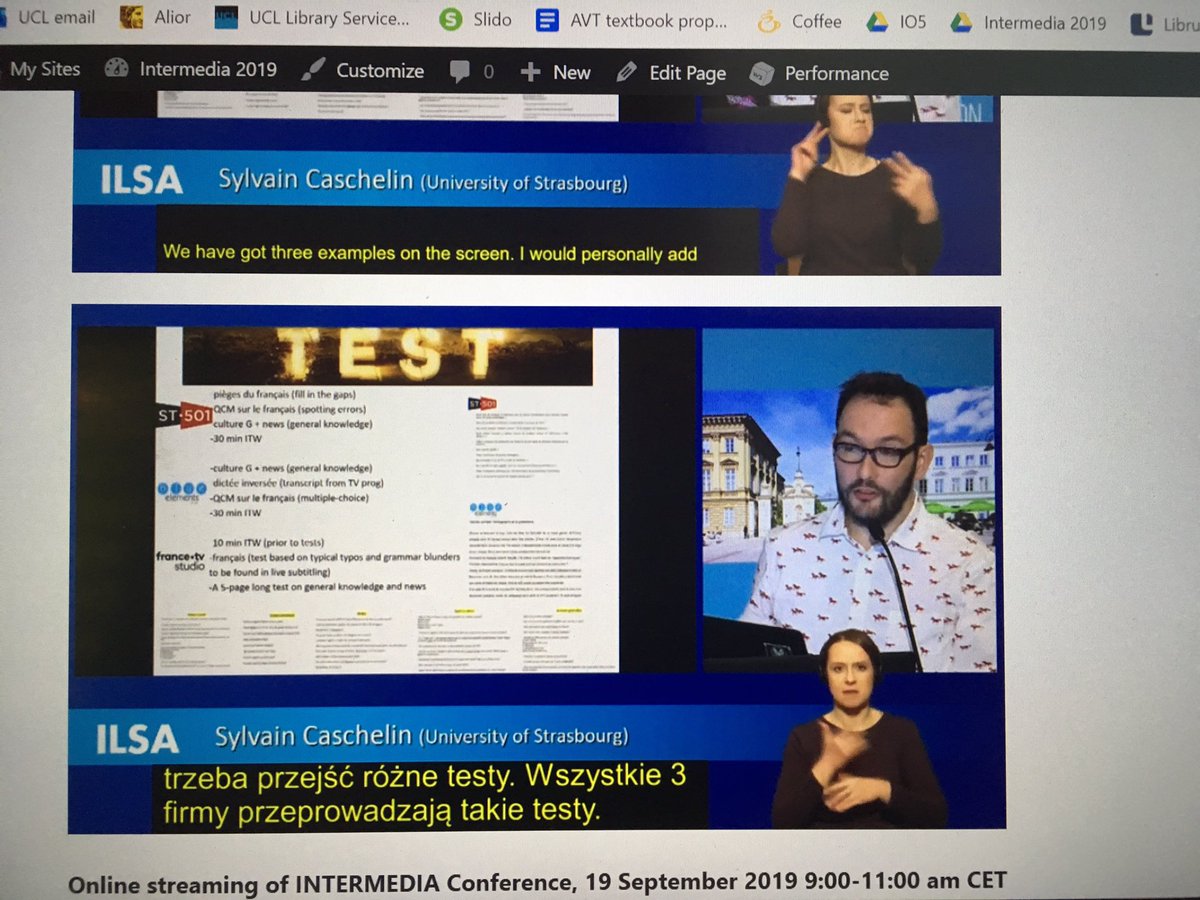The image size is (1200, 900).
Task: Open the Coffee bookmark
Action: (x=799, y=21)
